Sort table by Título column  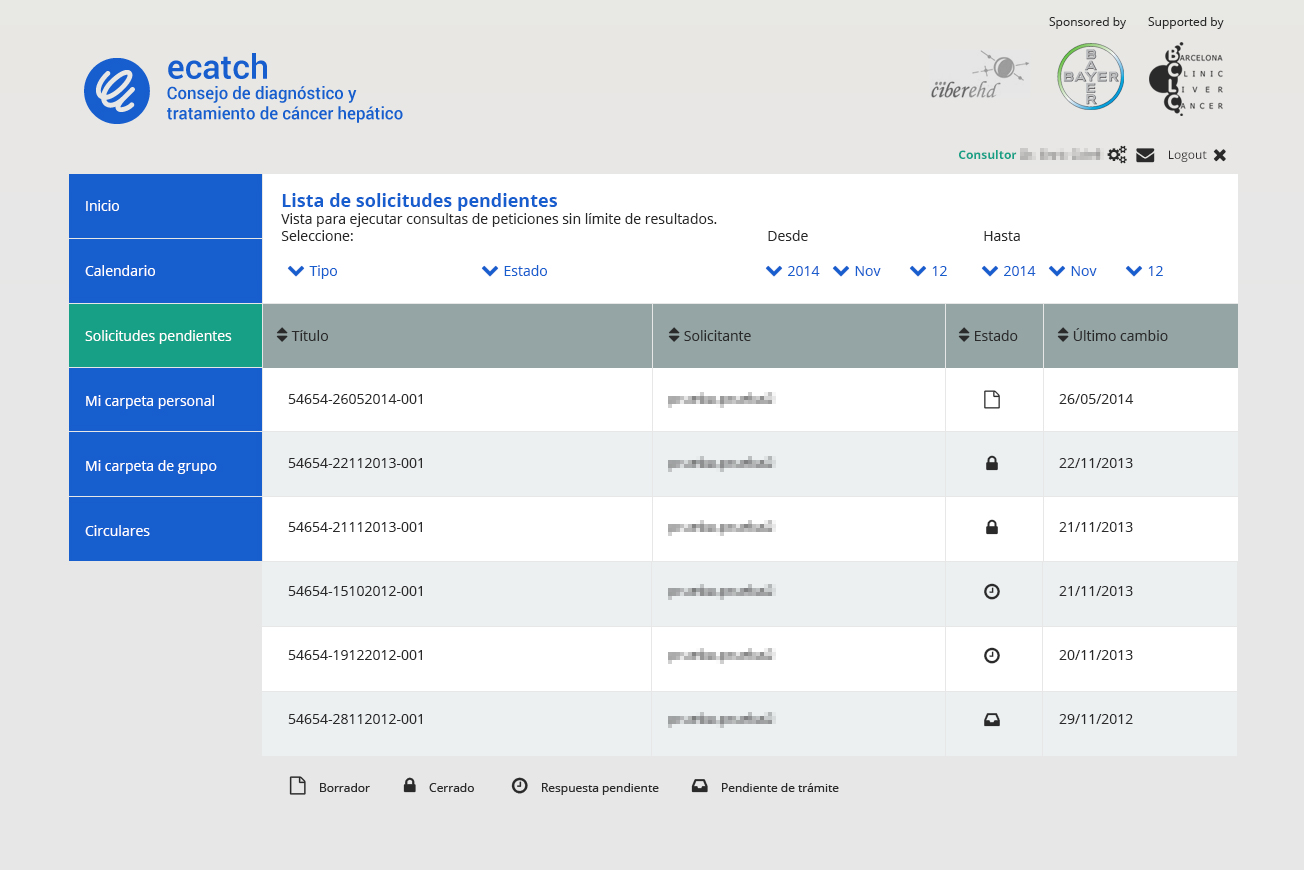[303, 336]
